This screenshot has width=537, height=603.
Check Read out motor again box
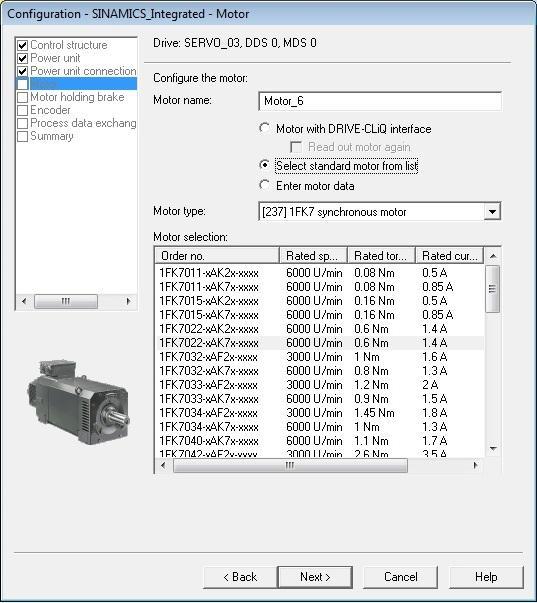296,147
